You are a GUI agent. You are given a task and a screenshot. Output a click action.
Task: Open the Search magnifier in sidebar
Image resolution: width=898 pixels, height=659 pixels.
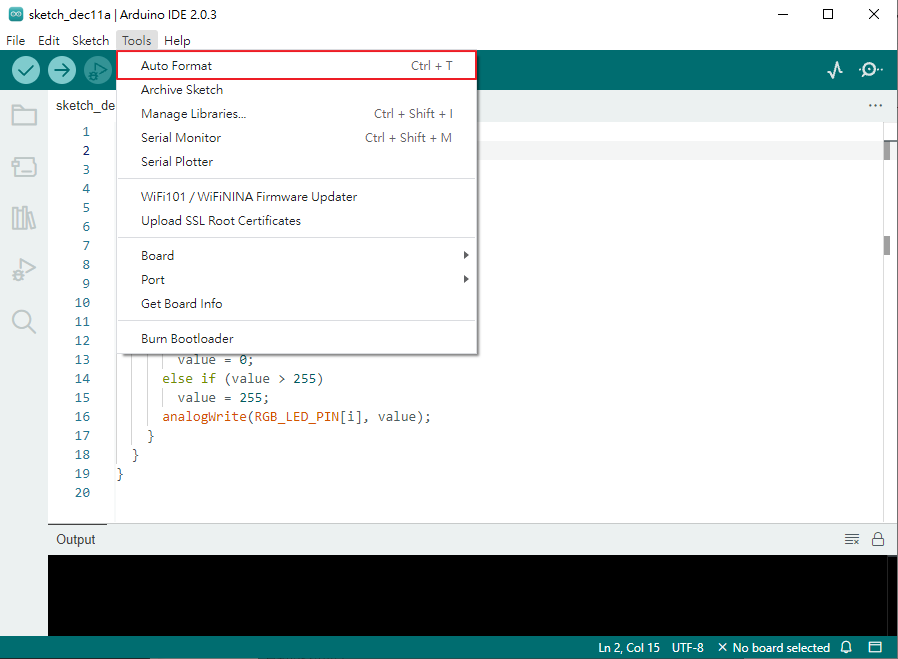[24, 321]
